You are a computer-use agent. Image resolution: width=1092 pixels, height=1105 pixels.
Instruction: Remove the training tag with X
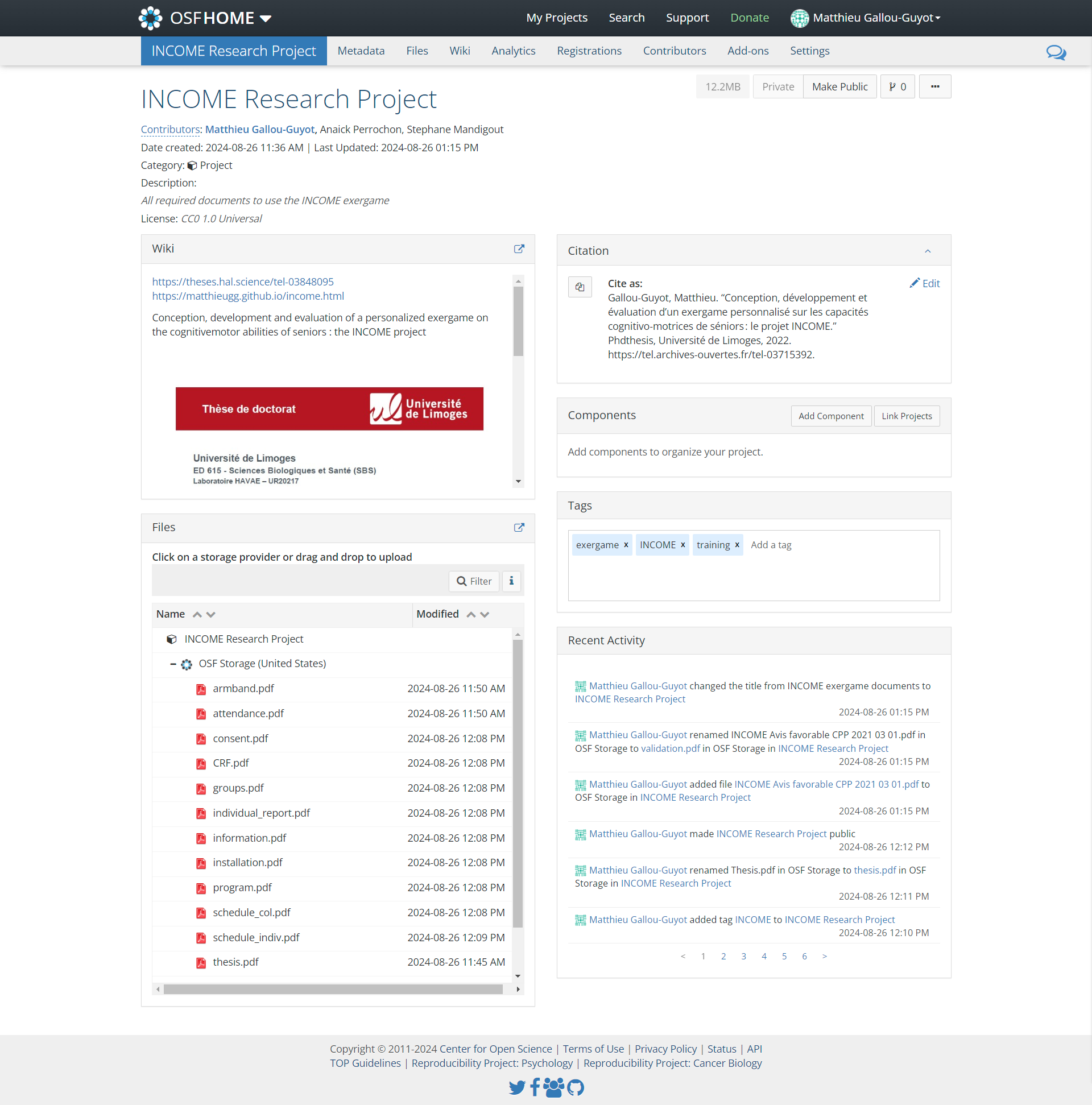coord(737,545)
